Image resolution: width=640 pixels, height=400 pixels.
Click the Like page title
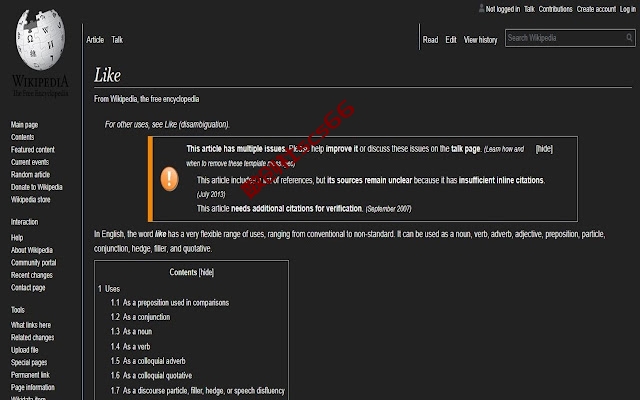click(107, 76)
